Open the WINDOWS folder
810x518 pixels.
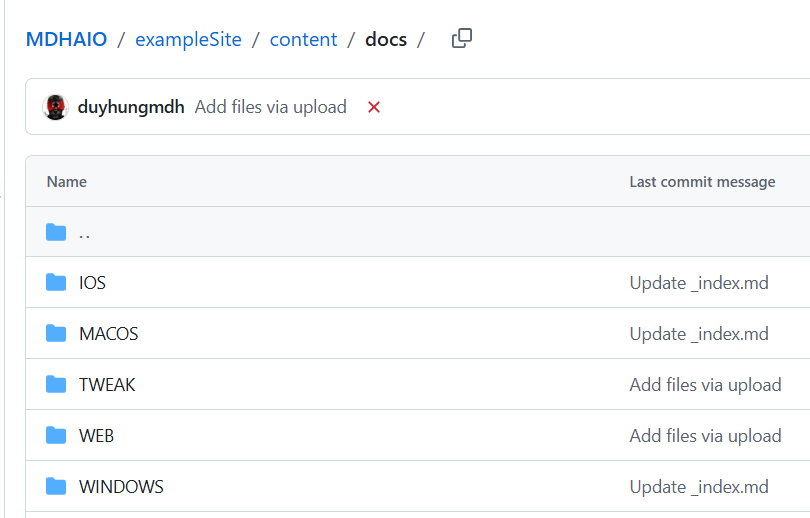121,486
